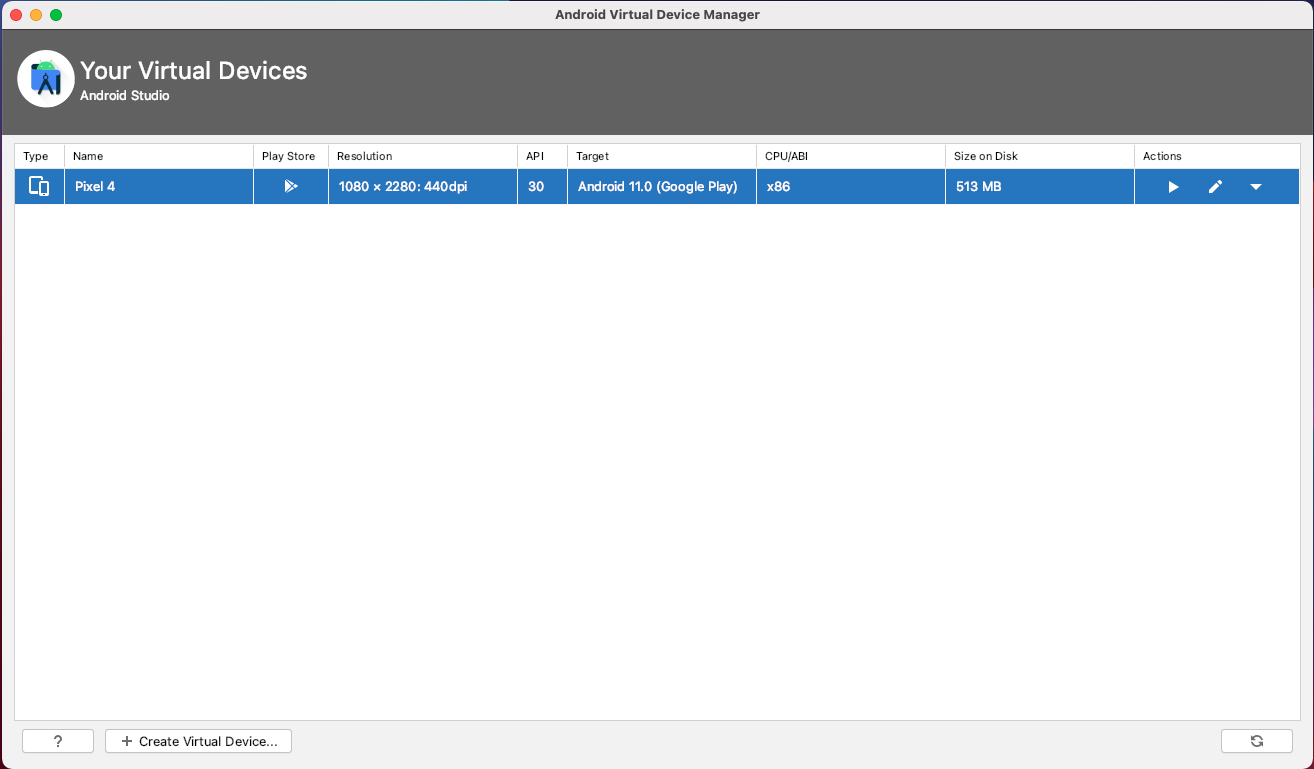Sort by the Size on Disk column header

pos(1040,156)
